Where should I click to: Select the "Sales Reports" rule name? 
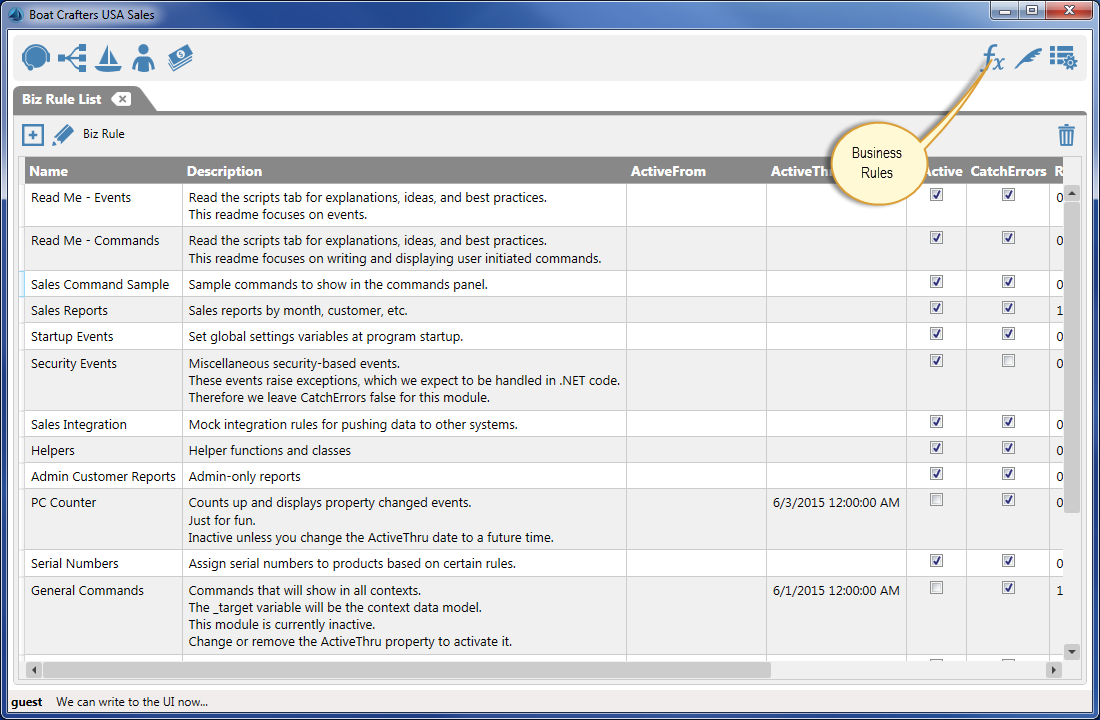click(x=69, y=310)
